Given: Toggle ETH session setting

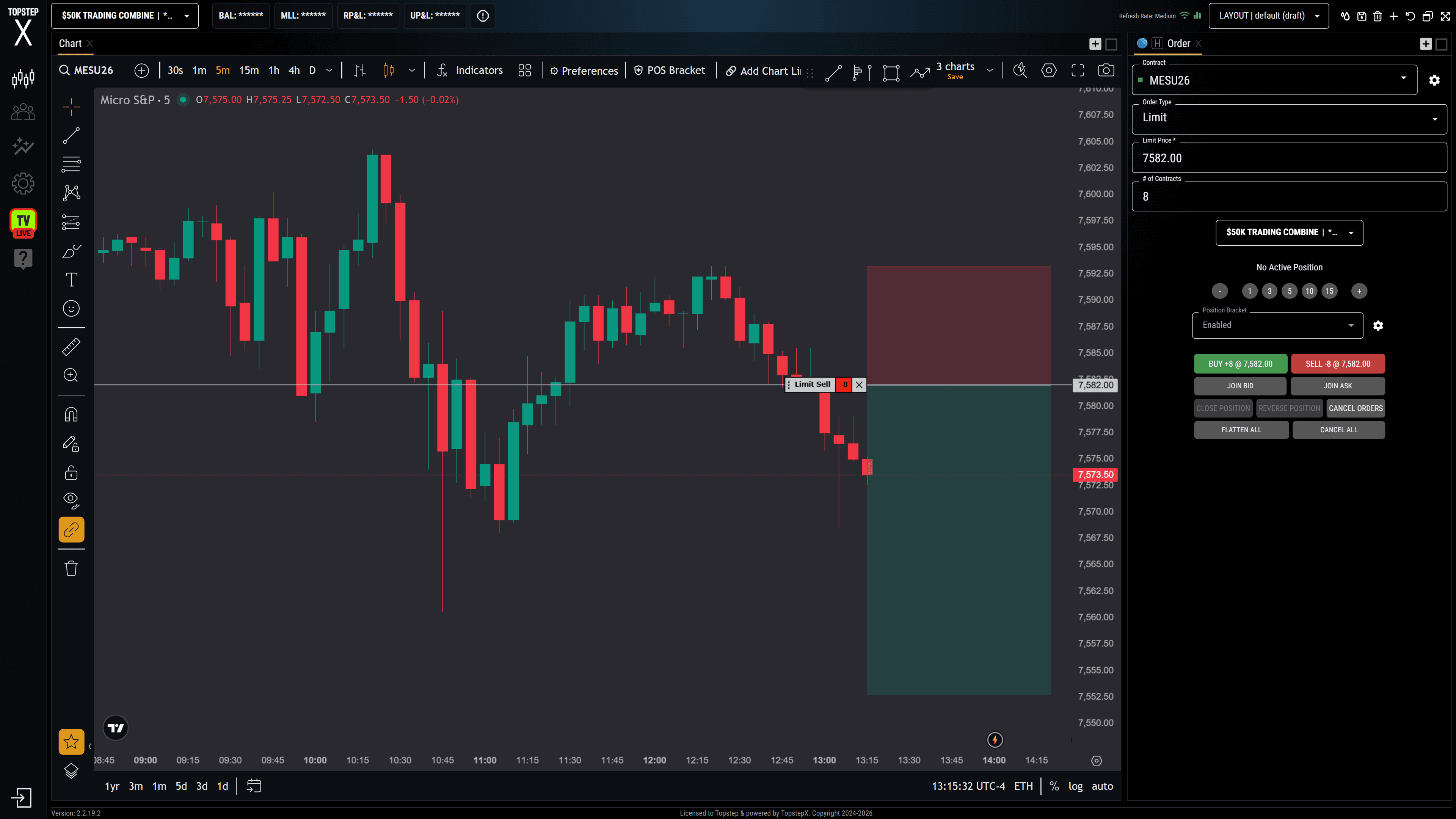Looking at the screenshot, I should [1023, 786].
